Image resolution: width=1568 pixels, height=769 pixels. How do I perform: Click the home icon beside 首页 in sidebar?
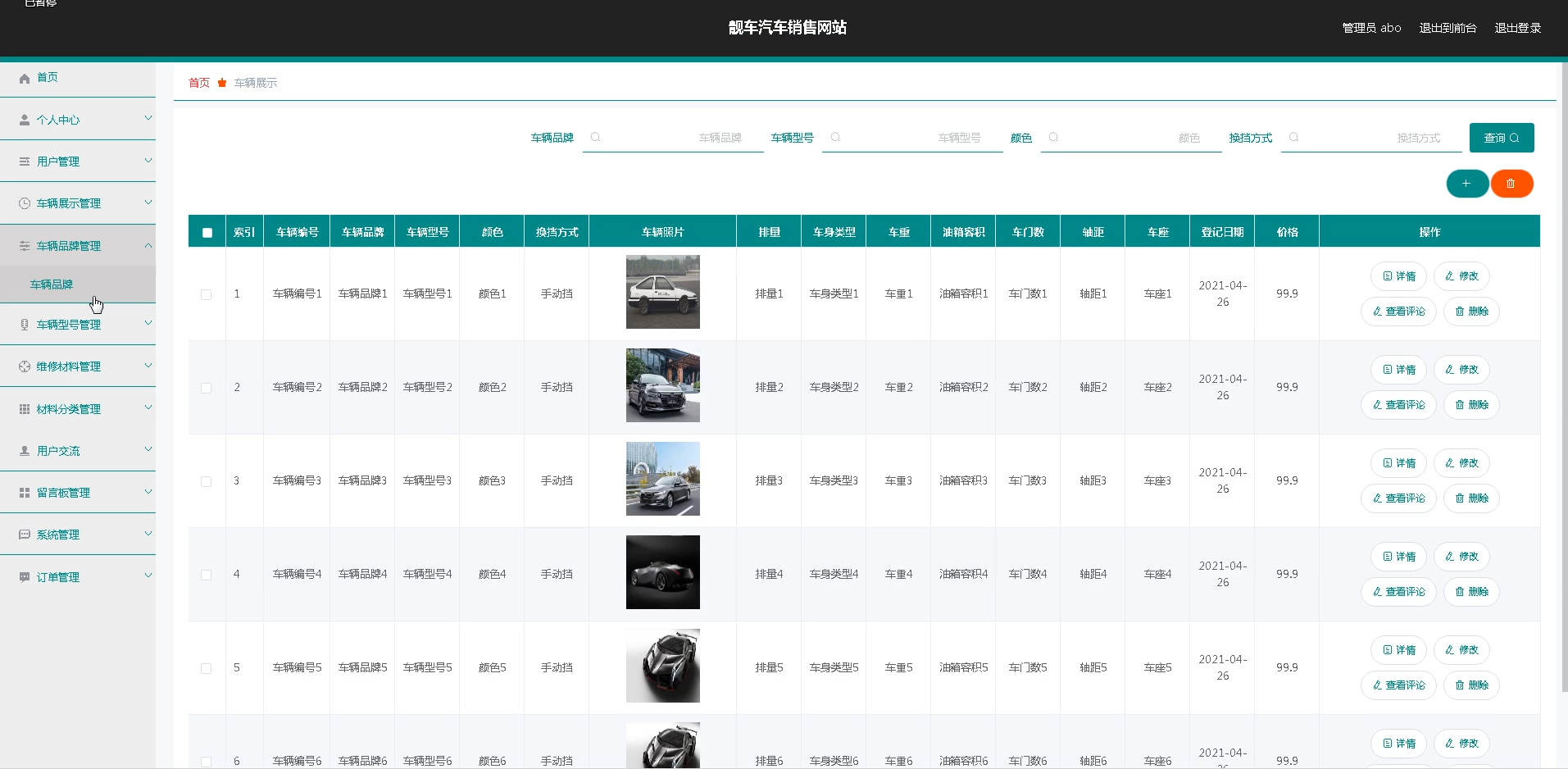[x=25, y=78]
